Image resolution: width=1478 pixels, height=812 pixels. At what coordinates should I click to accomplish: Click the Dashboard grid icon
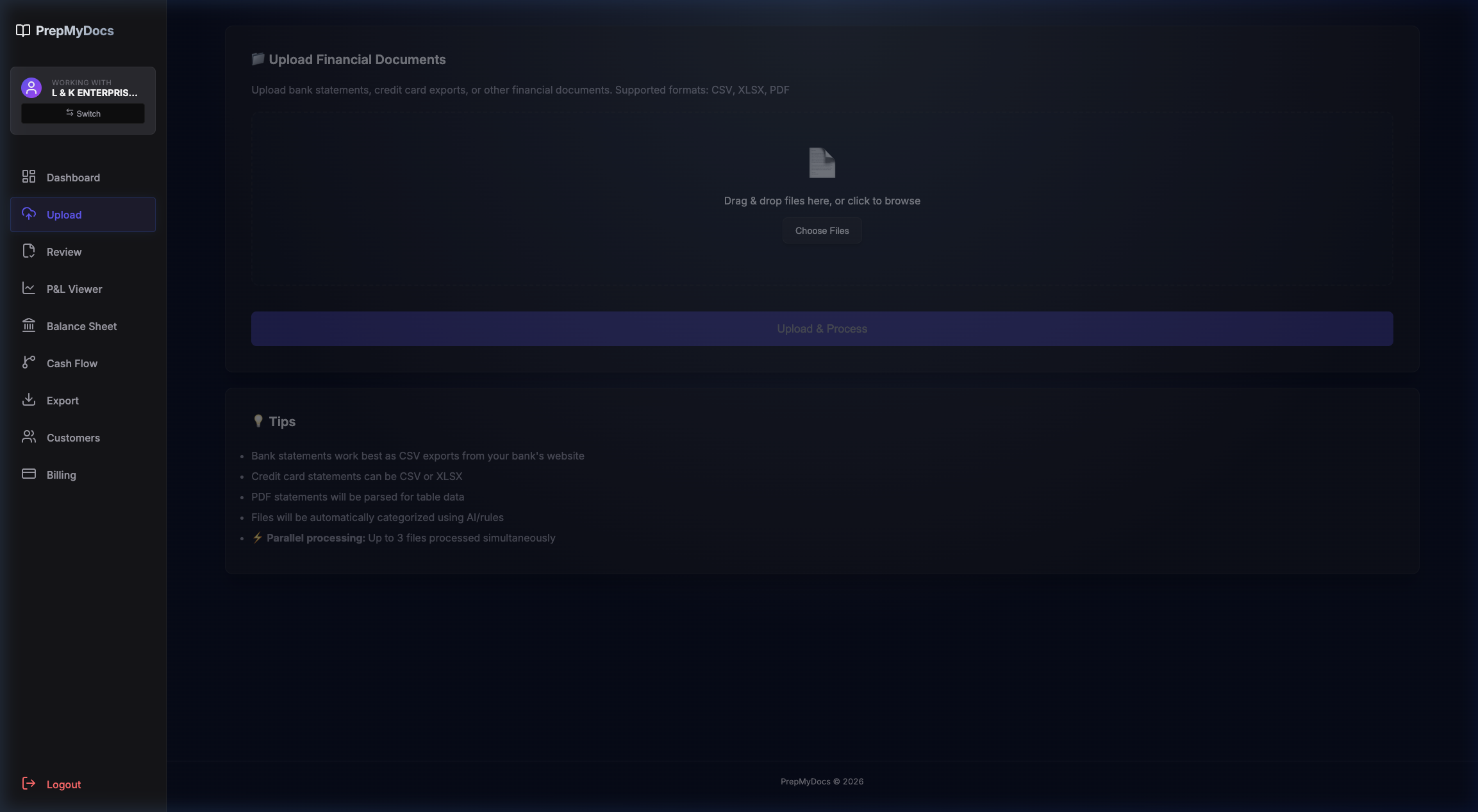click(x=29, y=176)
